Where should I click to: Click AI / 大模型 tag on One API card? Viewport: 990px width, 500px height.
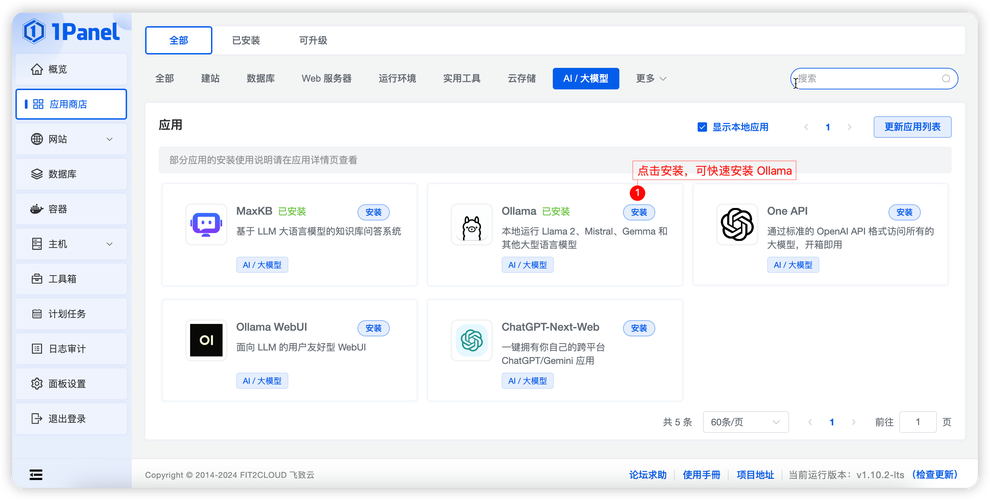point(793,265)
